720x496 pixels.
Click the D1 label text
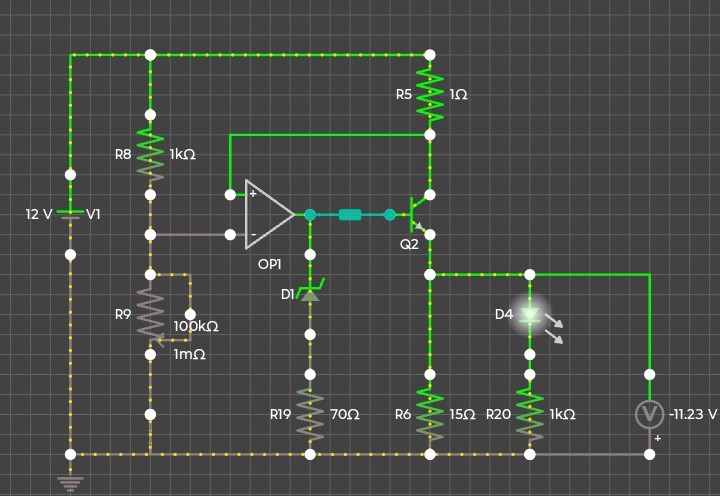point(287,294)
